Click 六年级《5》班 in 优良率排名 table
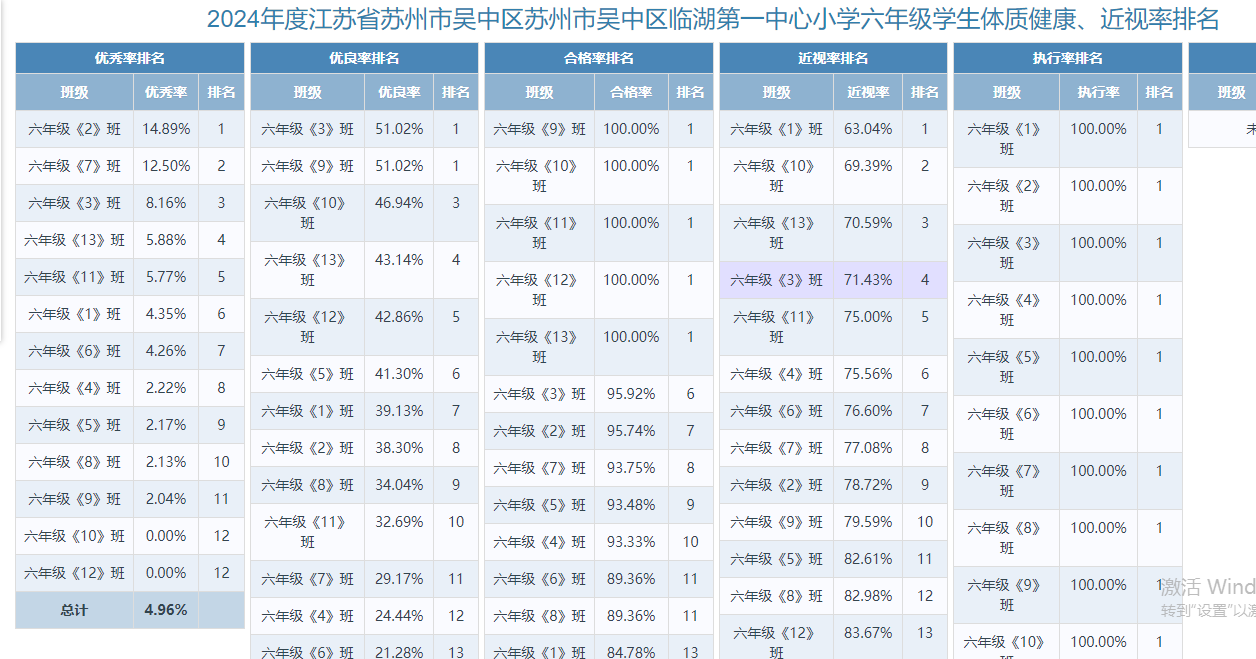1256x659 pixels. click(x=308, y=374)
